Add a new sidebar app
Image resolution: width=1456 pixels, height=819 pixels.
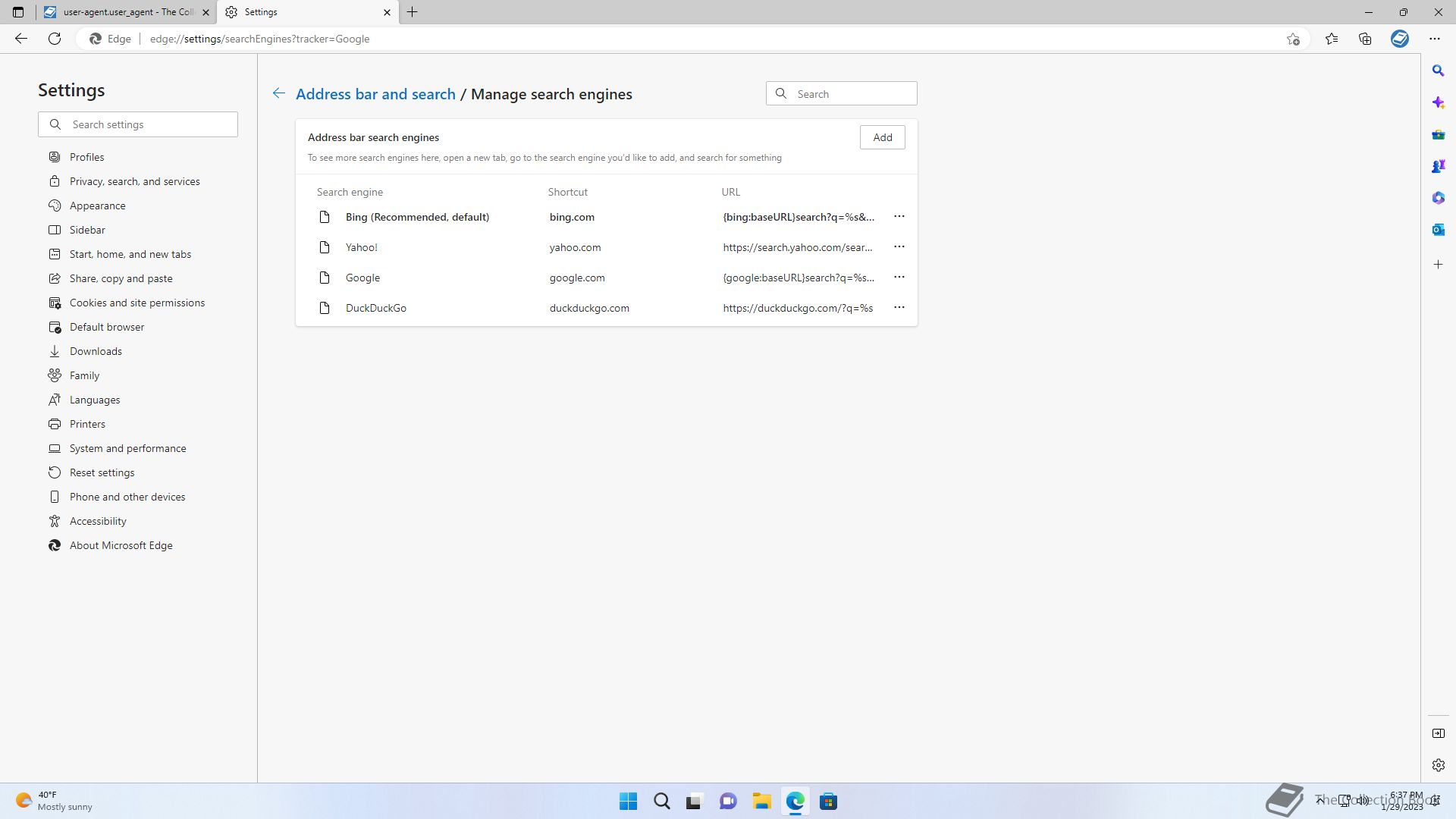pos(1438,265)
